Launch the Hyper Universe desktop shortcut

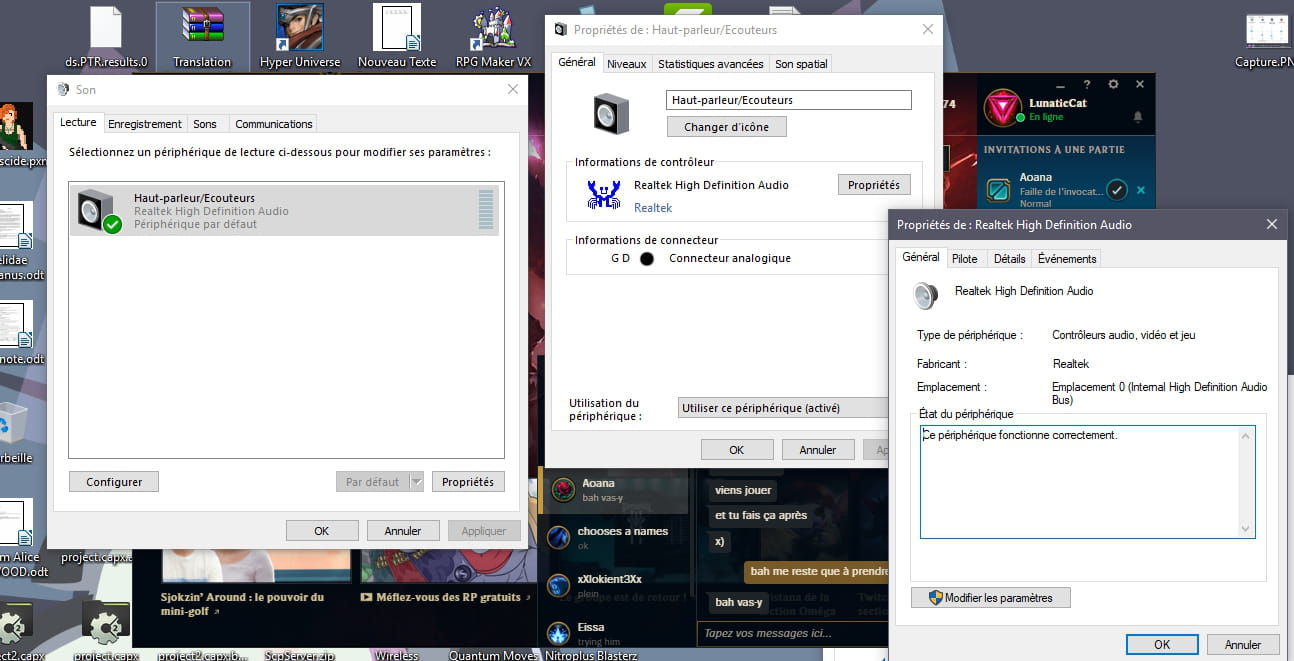(x=300, y=36)
